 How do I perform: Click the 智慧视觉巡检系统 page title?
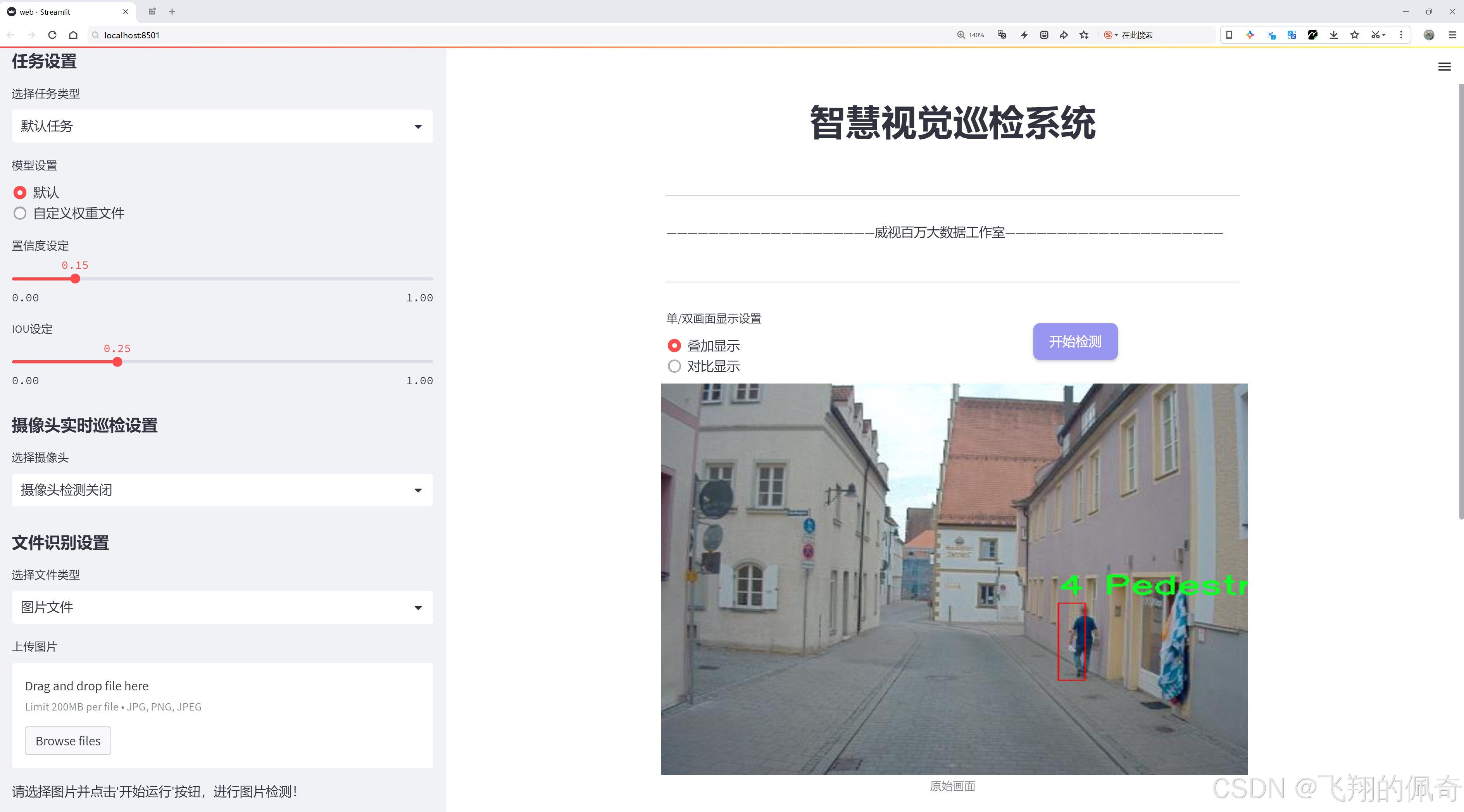click(x=952, y=123)
